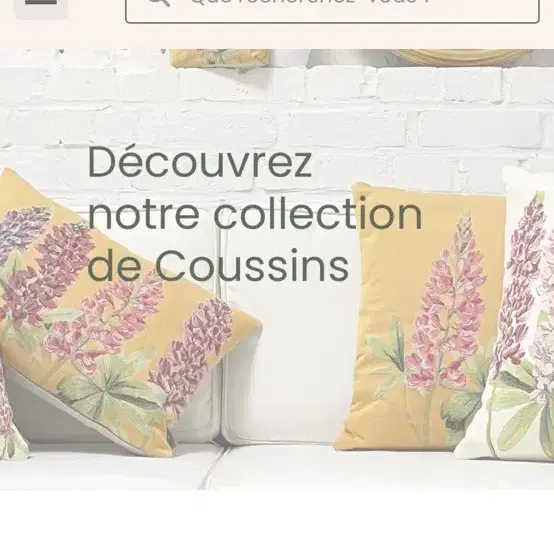Click the small yellow floral item on the shelf
Viewport: 554px width, 554px height.
click(x=220, y=58)
